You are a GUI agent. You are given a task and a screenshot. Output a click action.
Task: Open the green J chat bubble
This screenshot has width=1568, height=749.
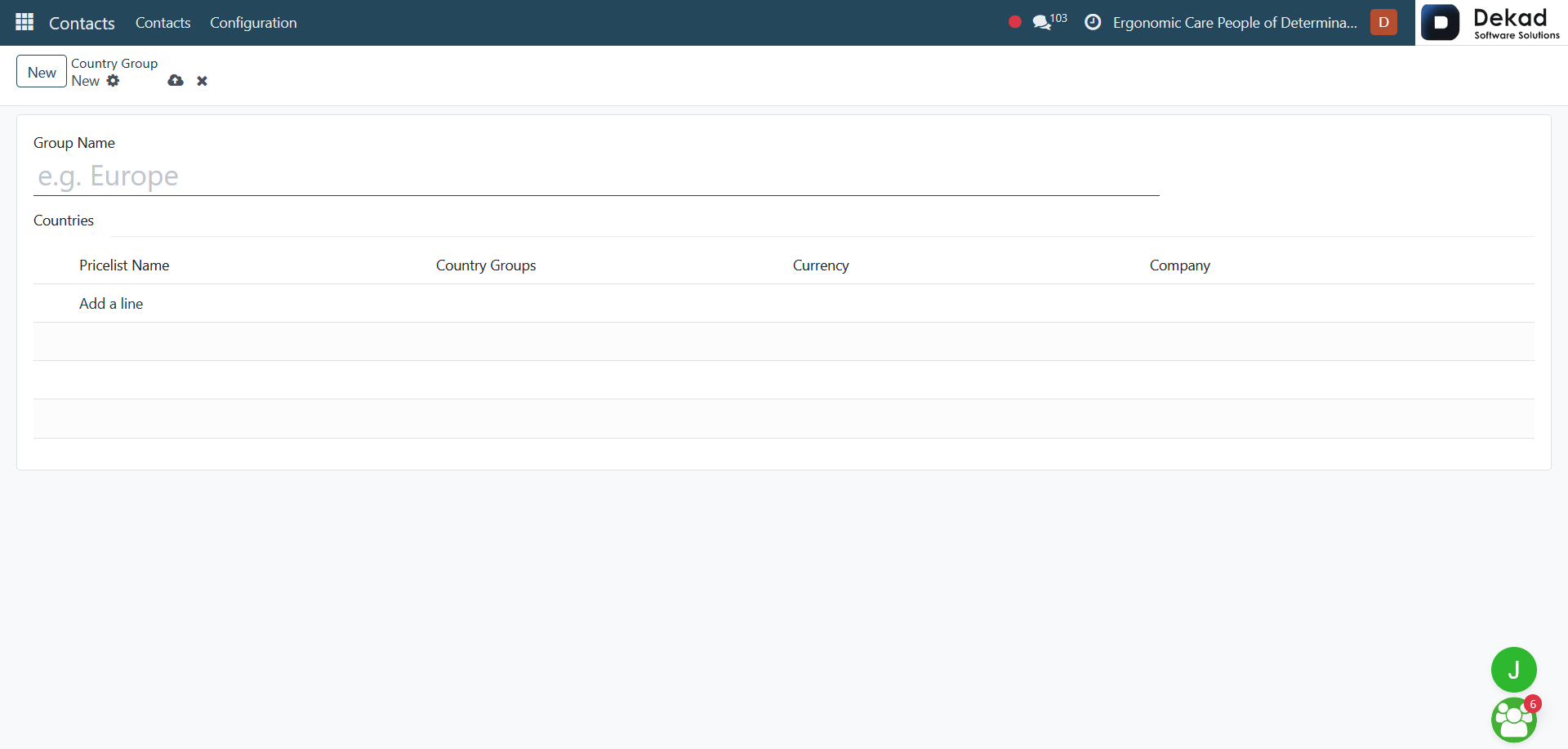(x=1513, y=670)
